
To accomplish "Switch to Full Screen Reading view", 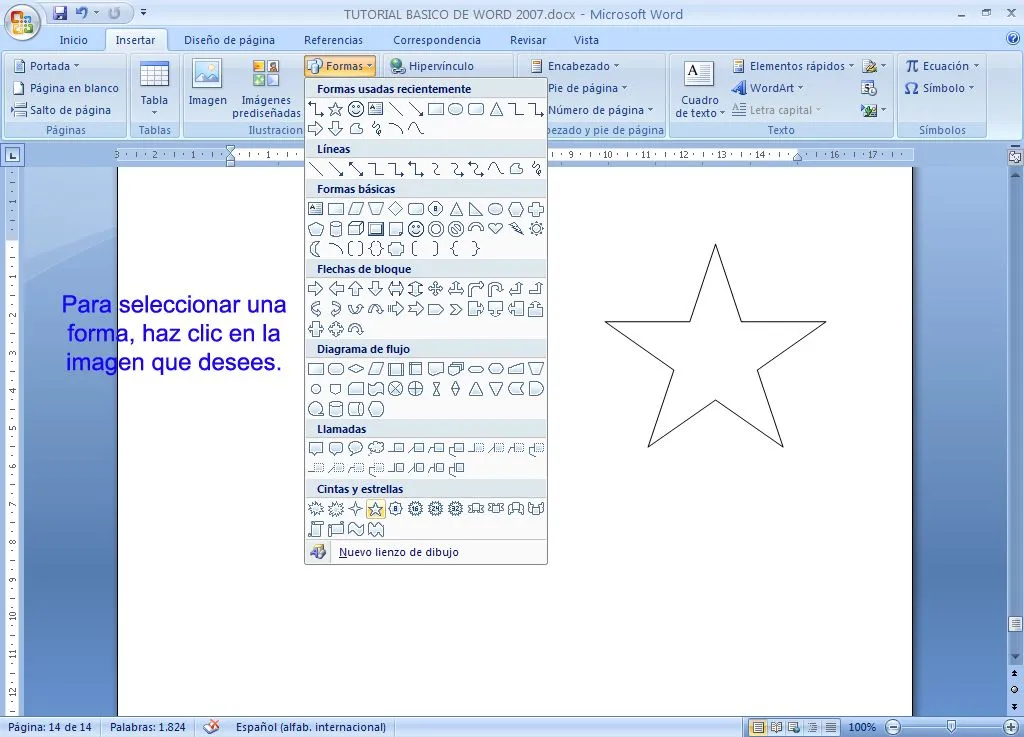I will [x=776, y=727].
